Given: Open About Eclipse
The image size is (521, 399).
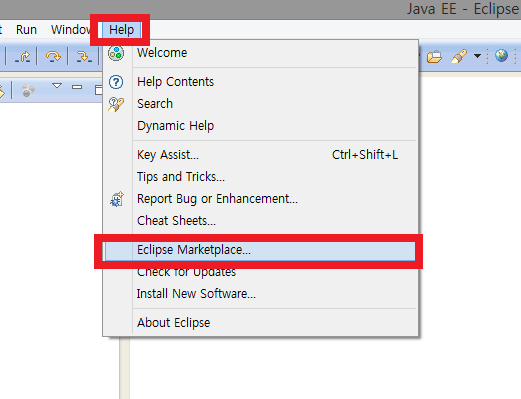Looking at the screenshot, I should pyautogui.click(x=260, y=323).
